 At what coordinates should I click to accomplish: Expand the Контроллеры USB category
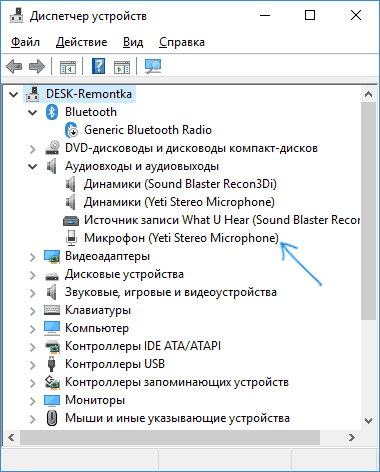click(x=33, y=365)
